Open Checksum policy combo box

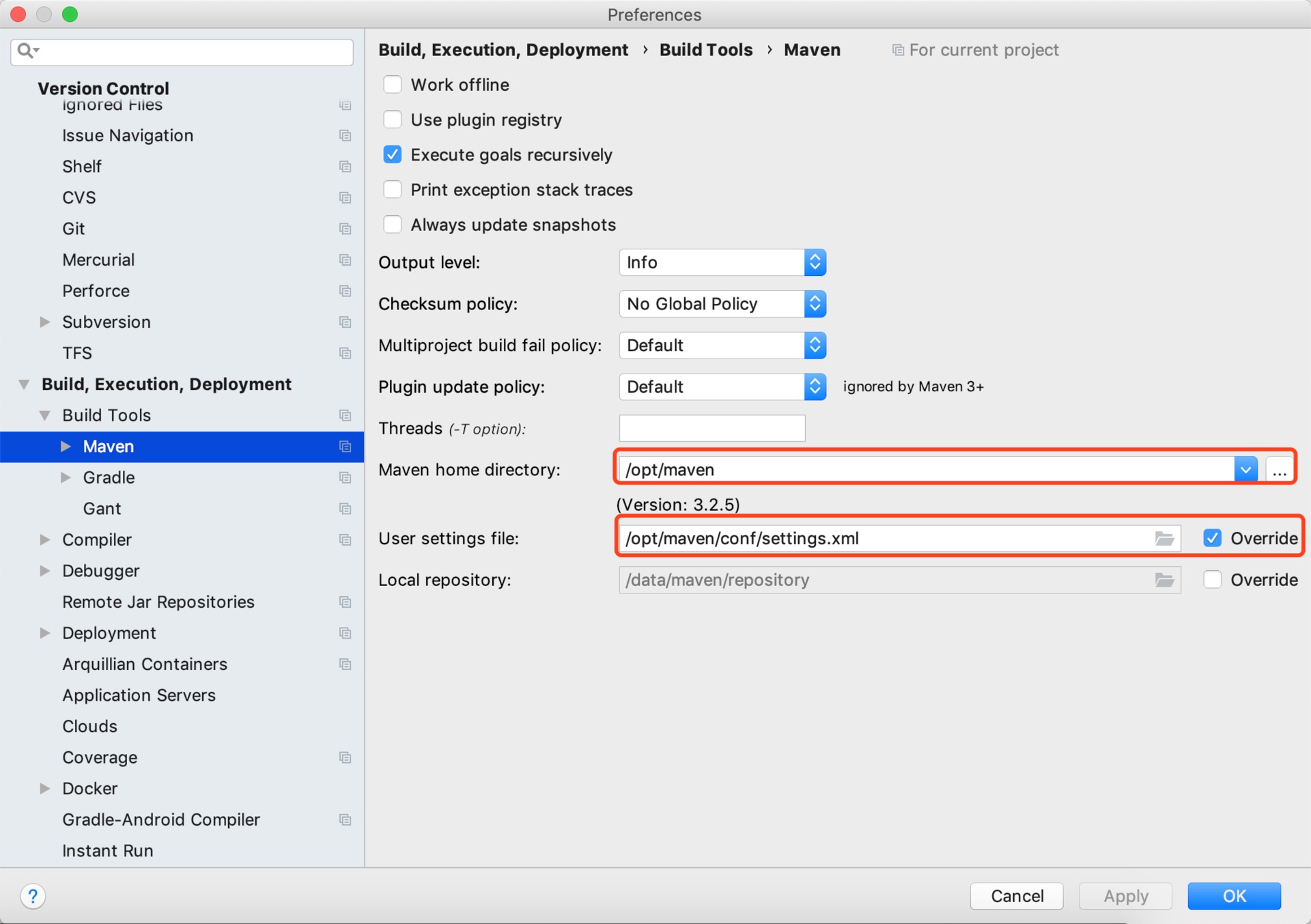(x=722, y=304)
